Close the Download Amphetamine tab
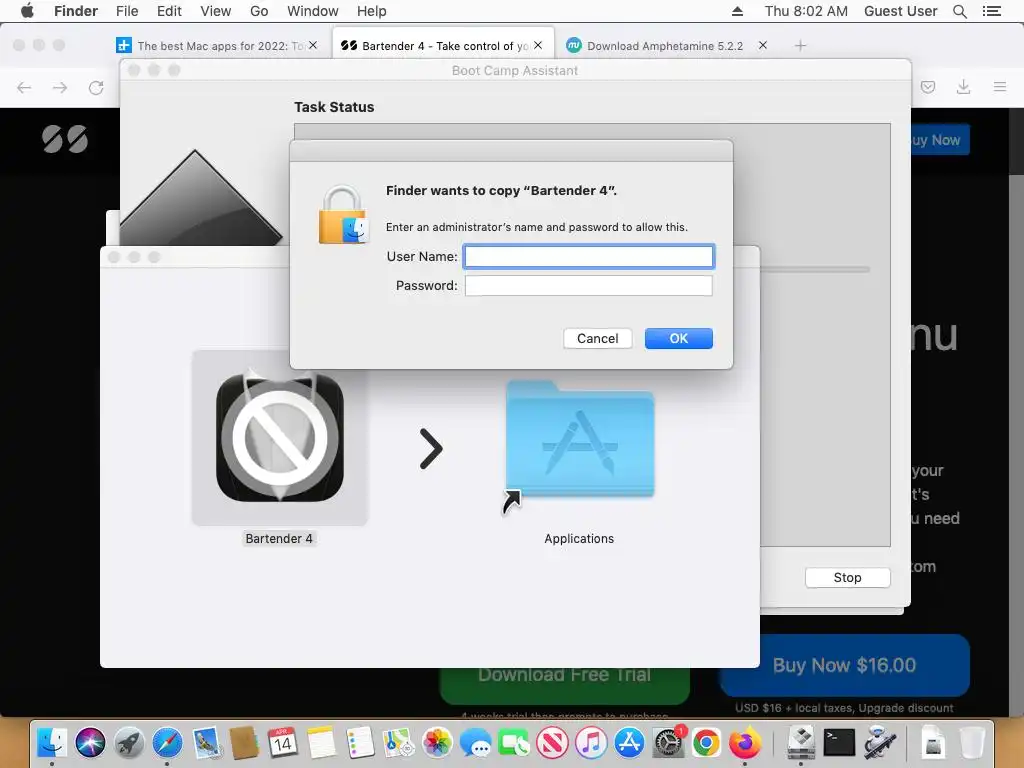This screenshot has width=1024, height=768. pos(763,45)
